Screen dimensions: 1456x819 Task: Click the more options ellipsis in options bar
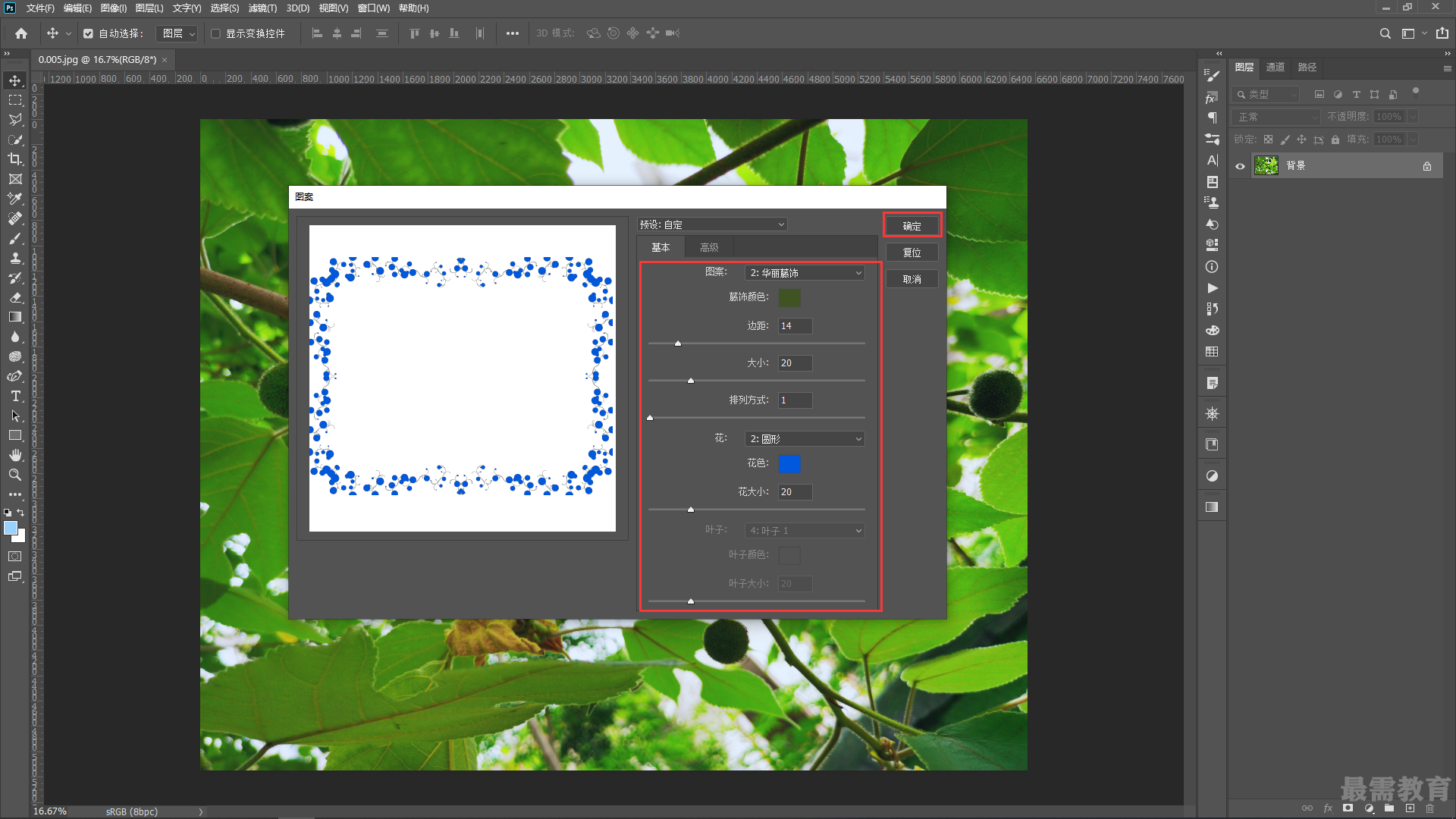513,33
